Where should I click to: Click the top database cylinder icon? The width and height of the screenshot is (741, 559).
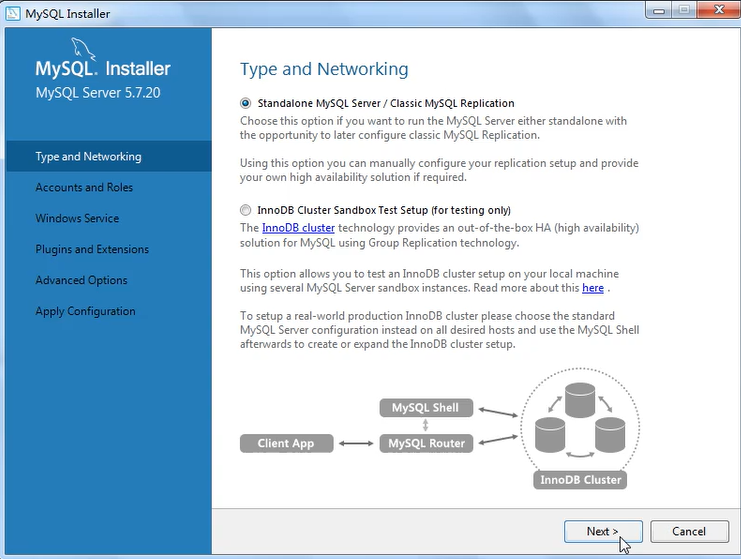[580, 400]
